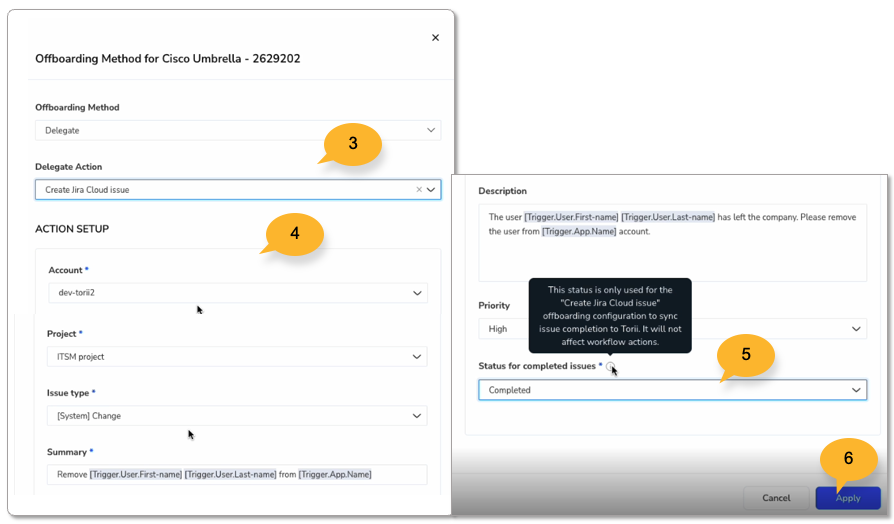The width and height of the screenshot is (894, 524).
Task: Click the Create Jira Cloud issue text
Action: [87, 190]
